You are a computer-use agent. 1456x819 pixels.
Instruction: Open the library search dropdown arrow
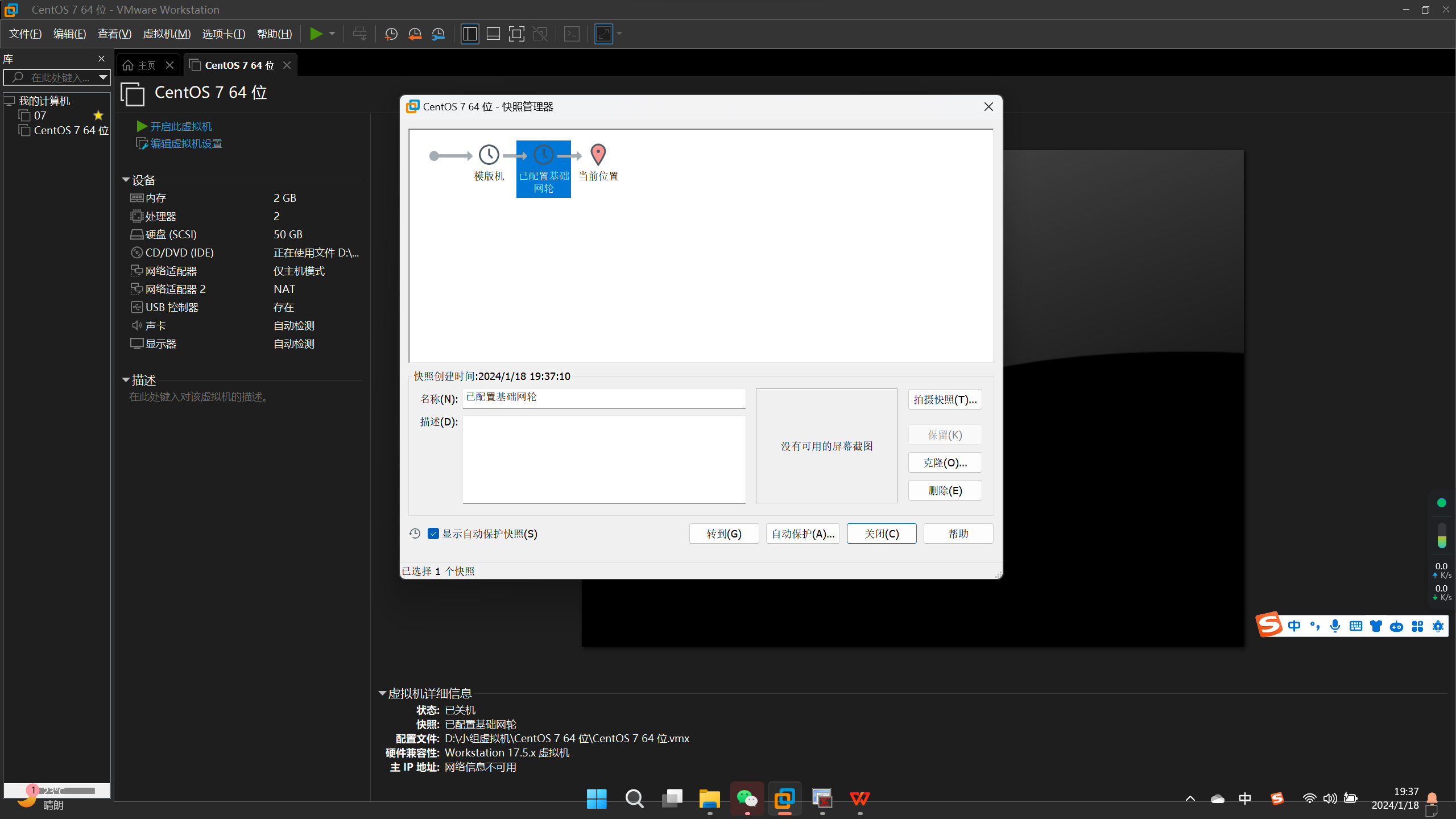[103, 77]
